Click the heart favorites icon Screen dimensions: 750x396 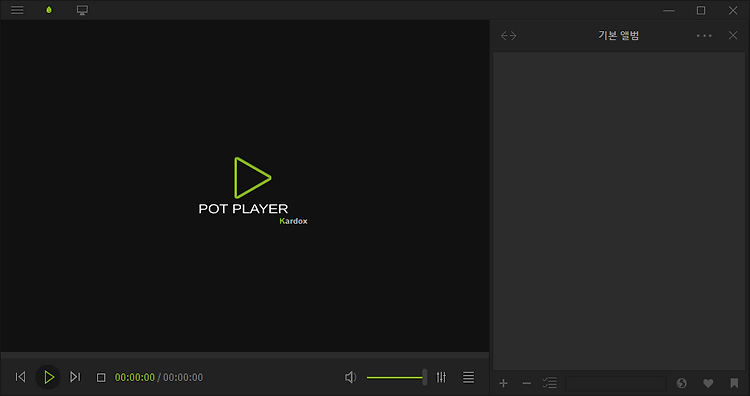708,383
